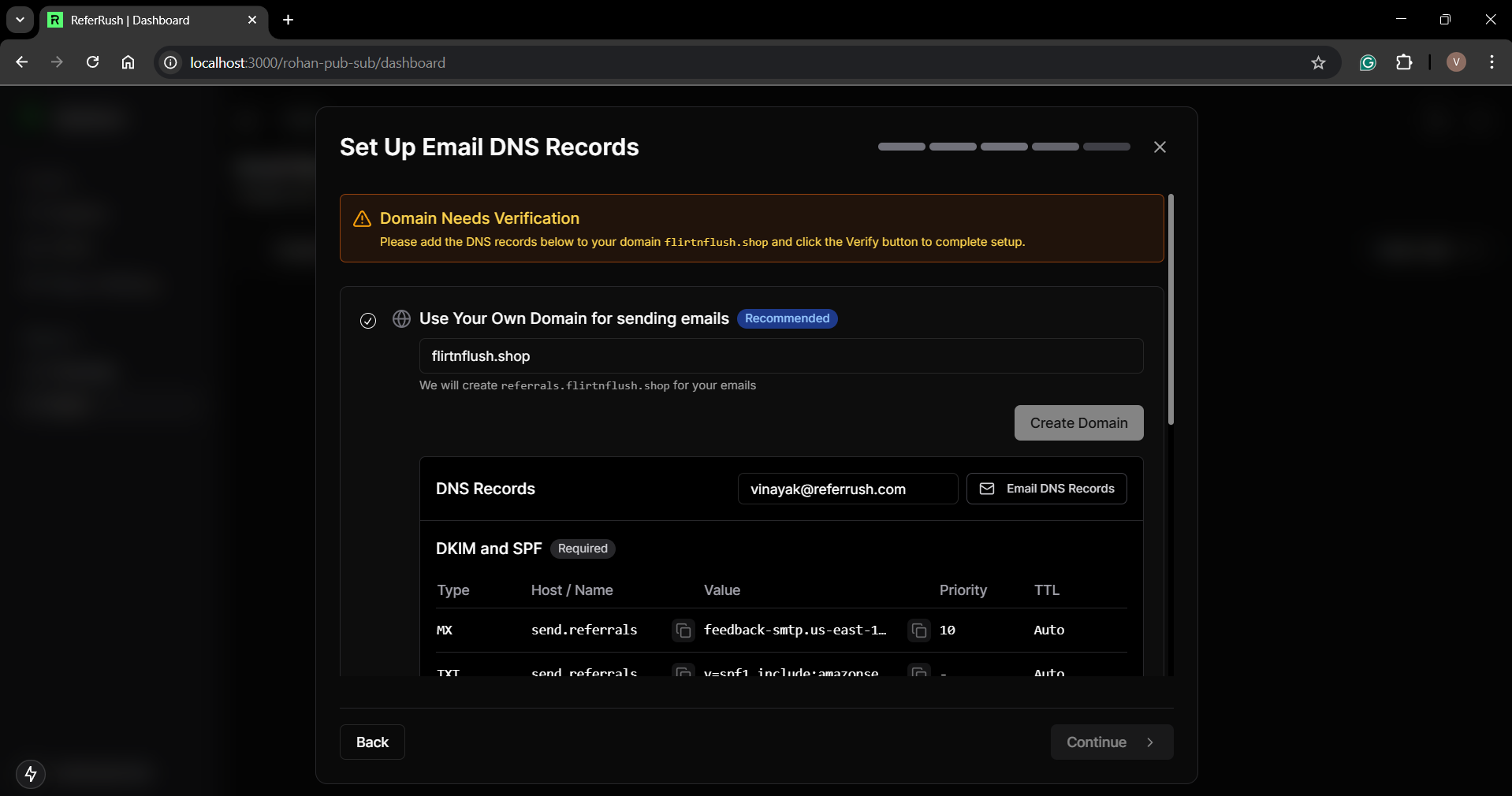Copy the MX row send.referrals host name
1512x796 pixels.
point(683,630)
